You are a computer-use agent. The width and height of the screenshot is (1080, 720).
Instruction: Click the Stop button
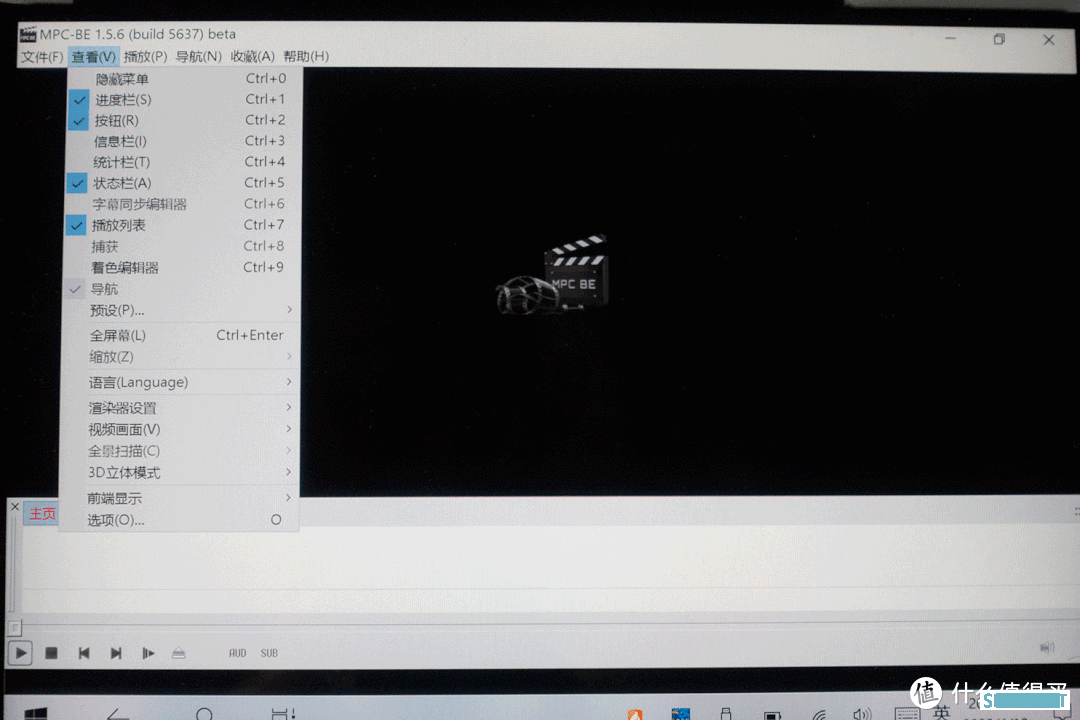tap(51, 652)
